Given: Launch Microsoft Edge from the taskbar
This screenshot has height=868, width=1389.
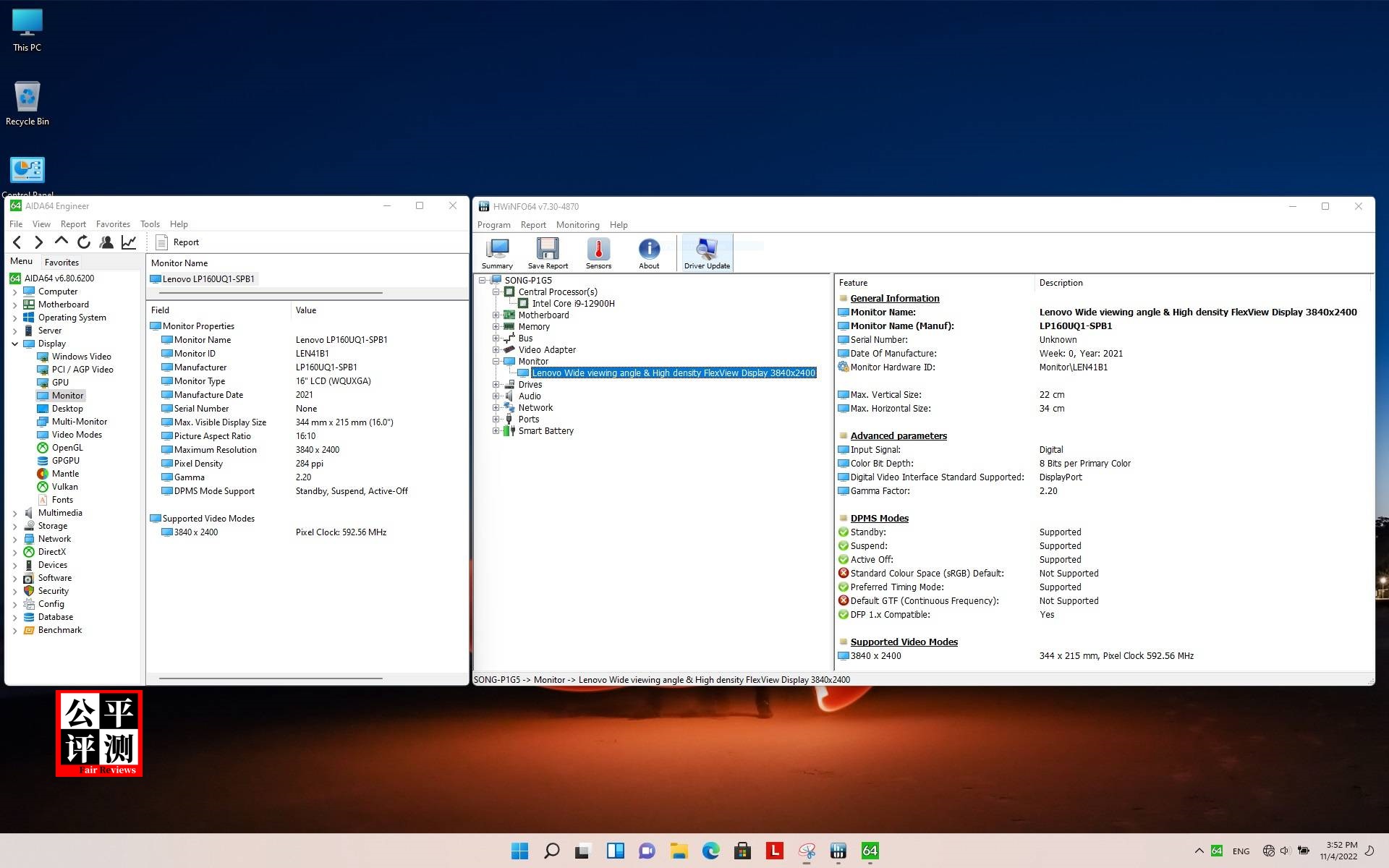Looking at the screenshot, I should coord(711,851).
